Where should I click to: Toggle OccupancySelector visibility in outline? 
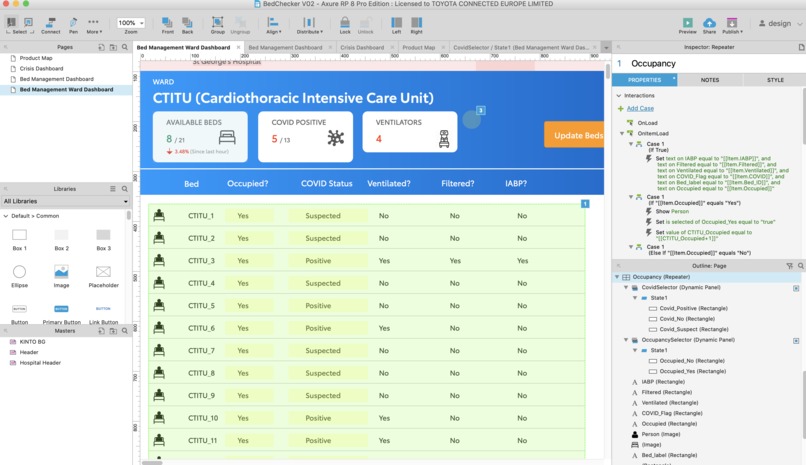pyautogui.click(x=796, y=341)
